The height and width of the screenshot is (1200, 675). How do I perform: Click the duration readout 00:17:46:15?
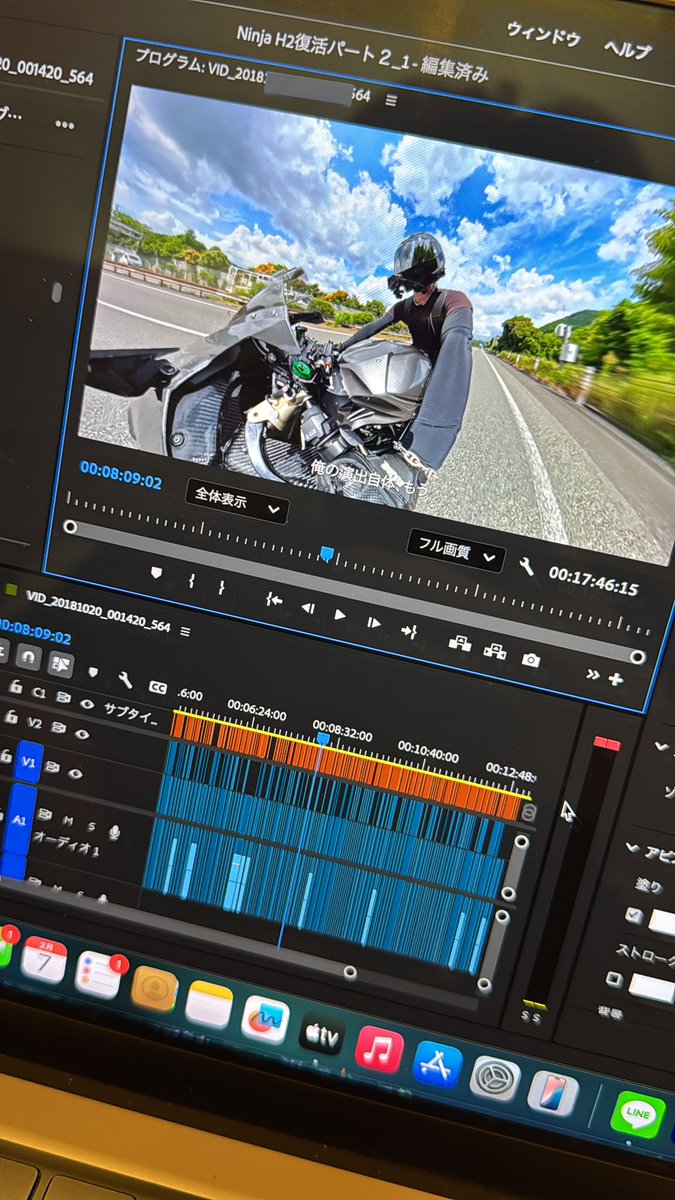coord(593,583)
